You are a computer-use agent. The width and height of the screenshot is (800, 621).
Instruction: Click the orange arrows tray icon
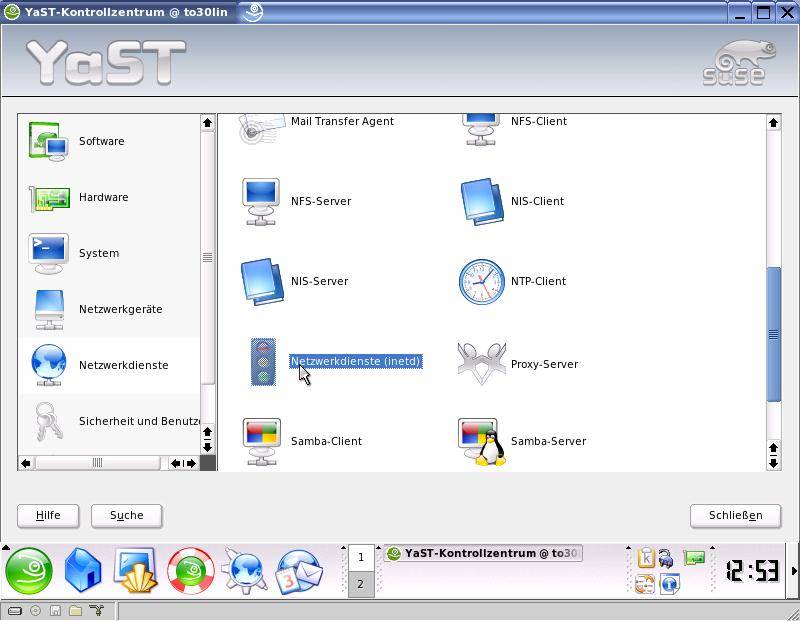coord(645,584)
